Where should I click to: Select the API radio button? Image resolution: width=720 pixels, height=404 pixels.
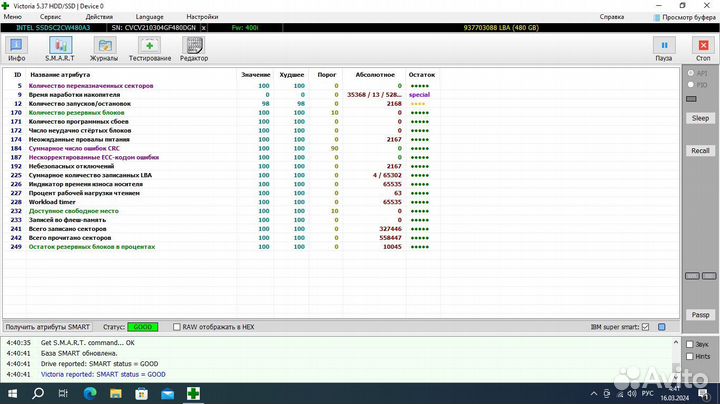689,74
